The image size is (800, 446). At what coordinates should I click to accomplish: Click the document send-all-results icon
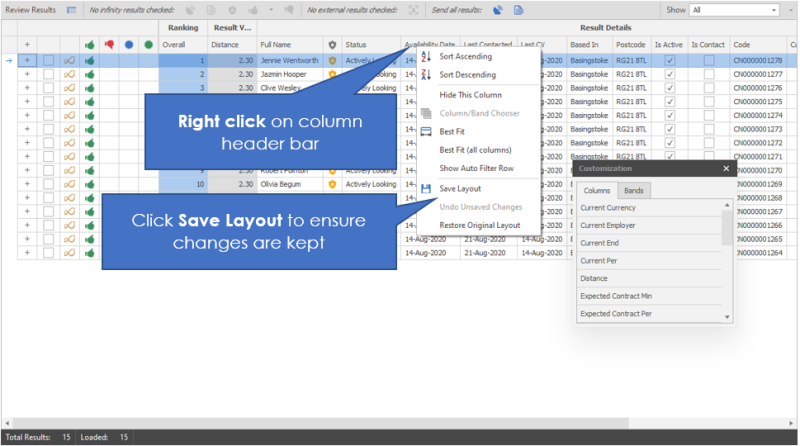[x=519, y=10]
